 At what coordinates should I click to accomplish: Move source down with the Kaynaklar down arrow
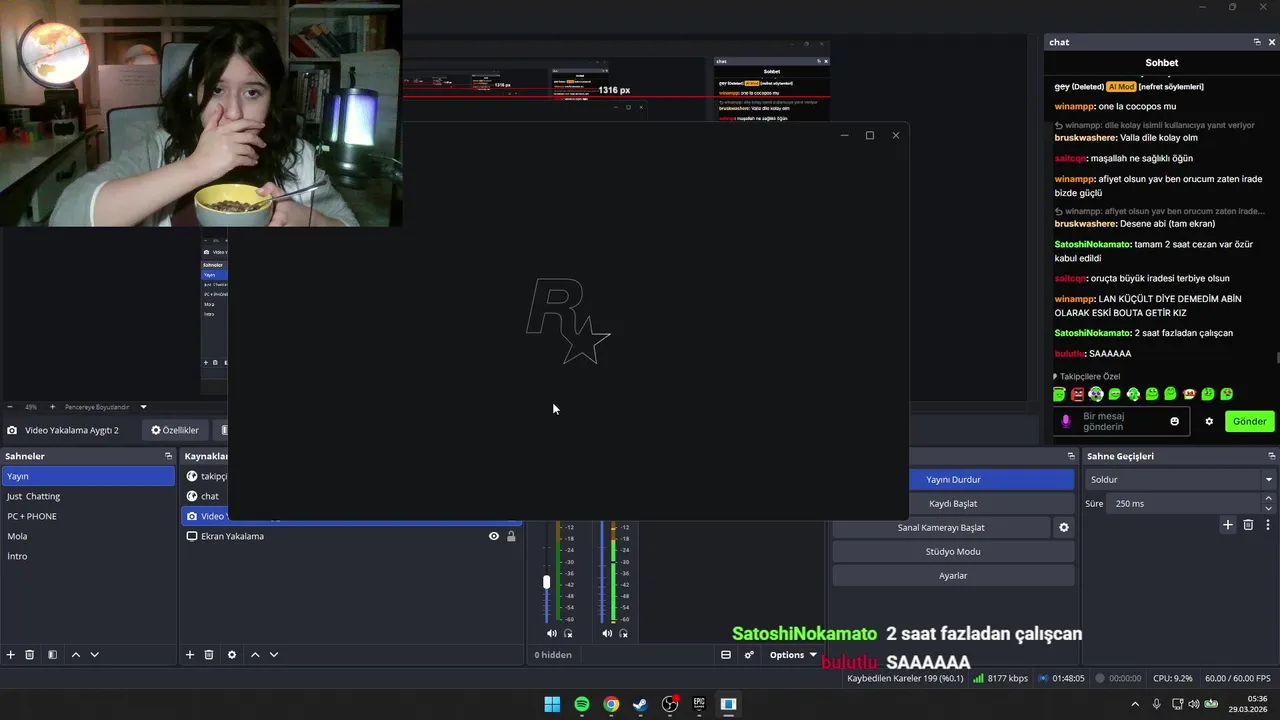pyautogui.click(x=274, y=655)
